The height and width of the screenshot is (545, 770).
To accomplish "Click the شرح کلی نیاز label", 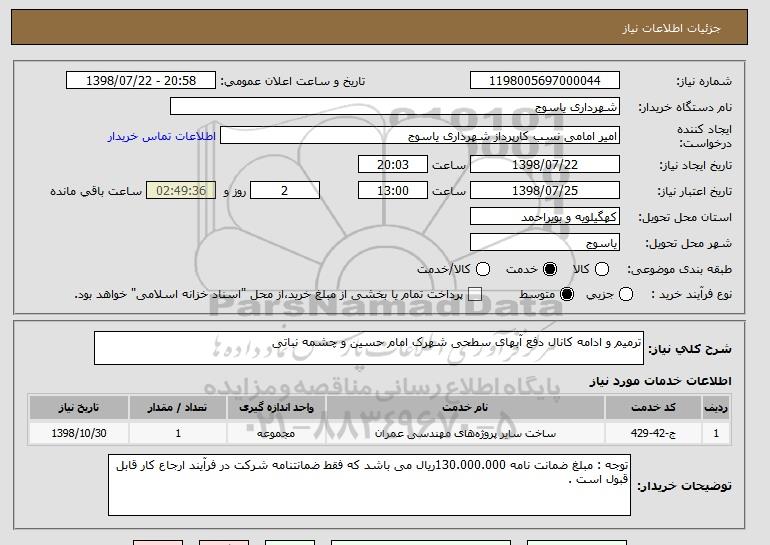I will click(x=690, y=349).
